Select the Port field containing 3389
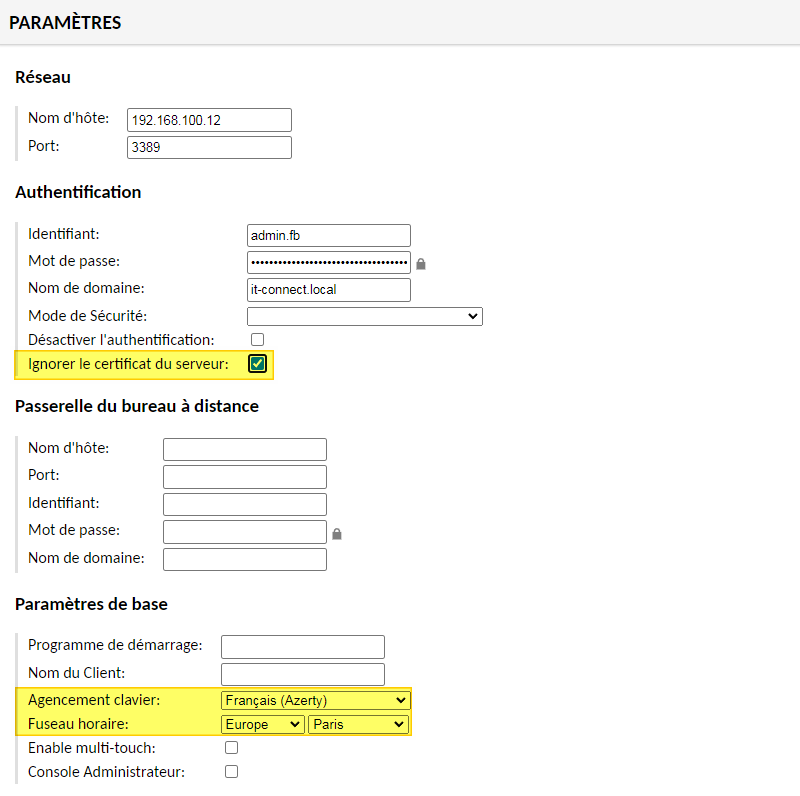This screenshot has height=796, width=800. (209, 147)
